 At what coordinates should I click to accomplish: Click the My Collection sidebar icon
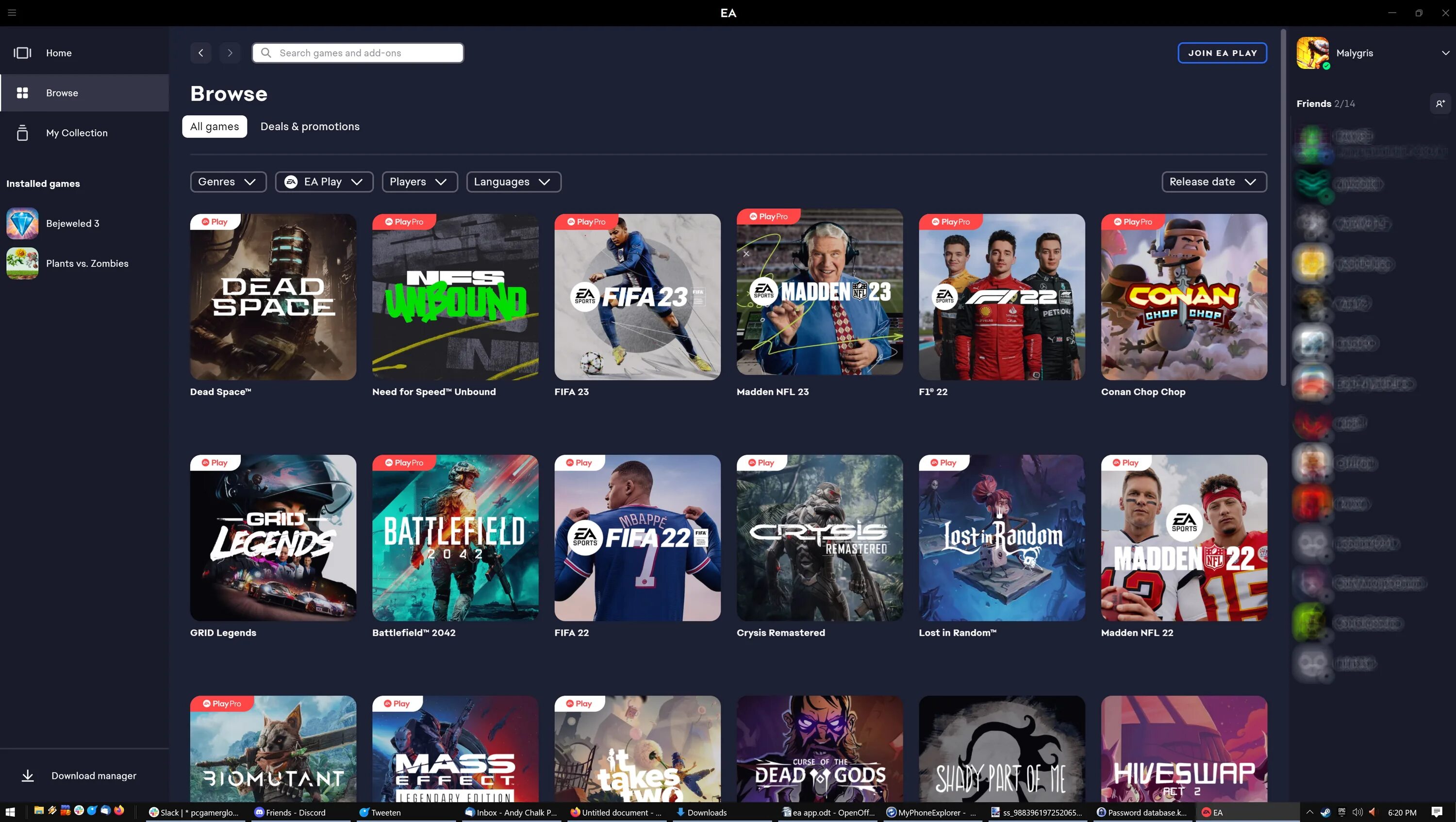pos(21,132)
